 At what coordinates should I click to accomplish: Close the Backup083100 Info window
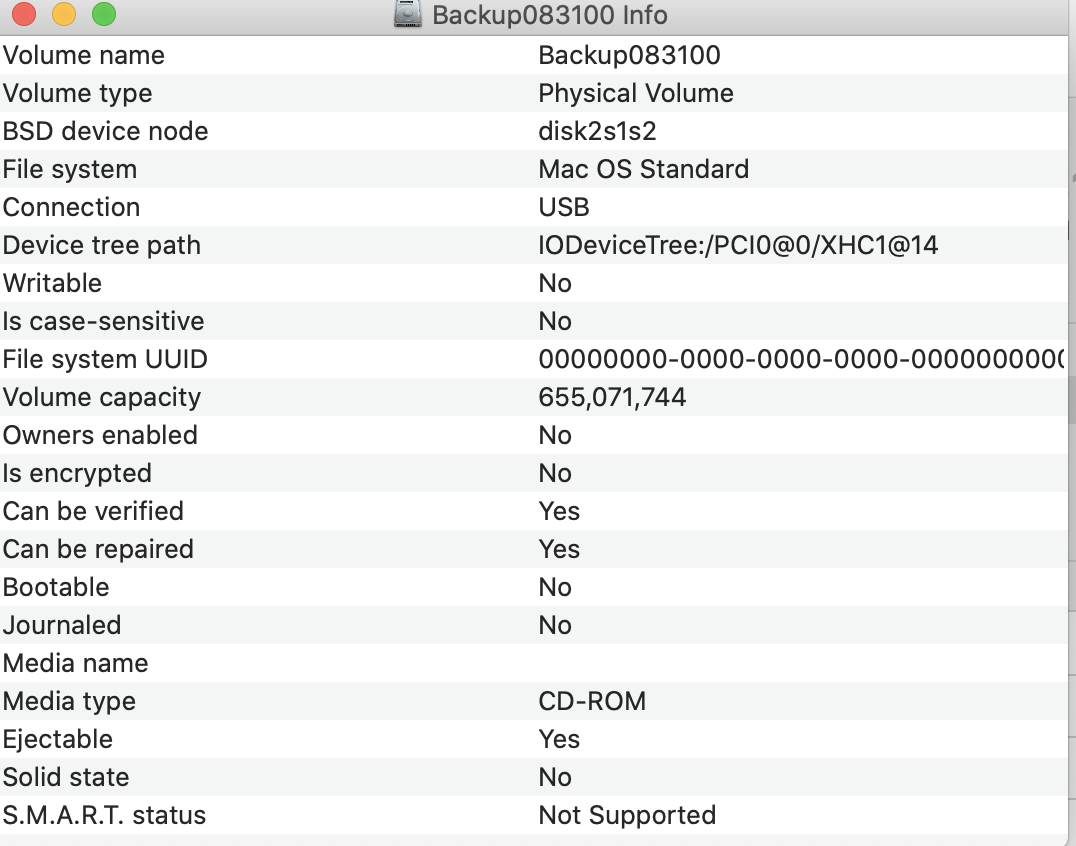tap(23, 14)
